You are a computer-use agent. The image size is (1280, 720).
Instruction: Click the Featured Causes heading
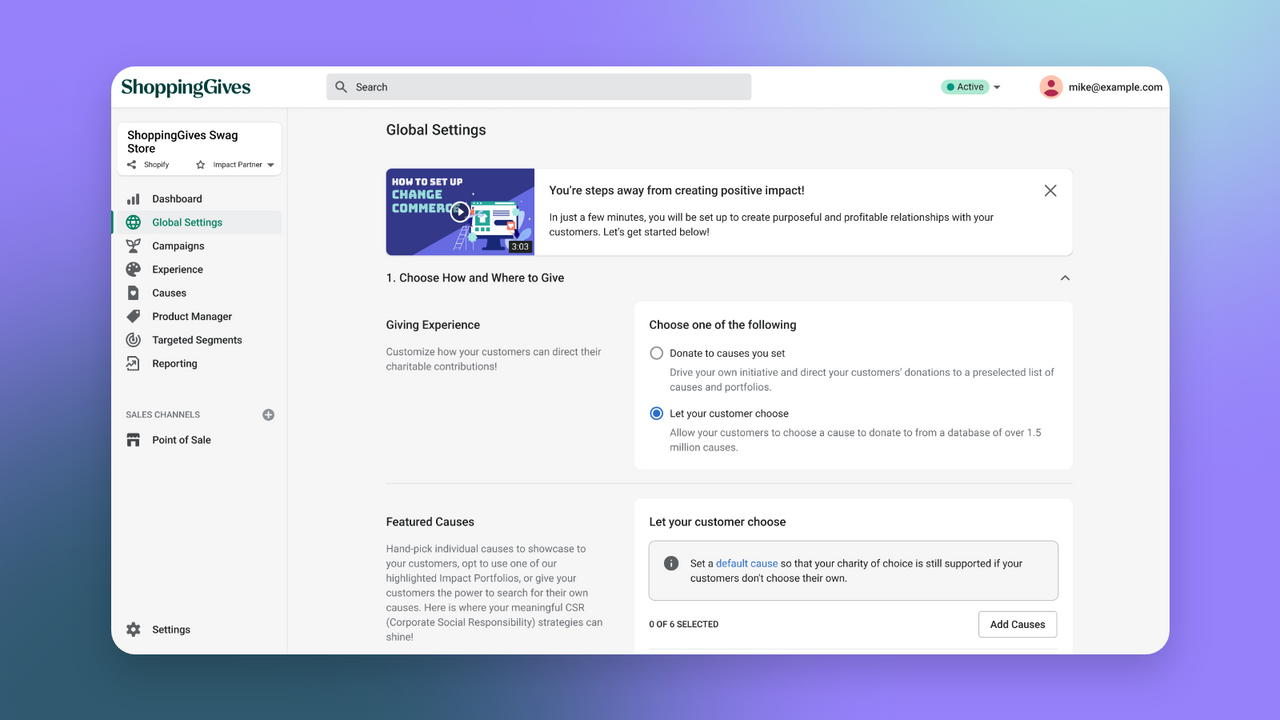pyautogui.click(x=430, y=522)
